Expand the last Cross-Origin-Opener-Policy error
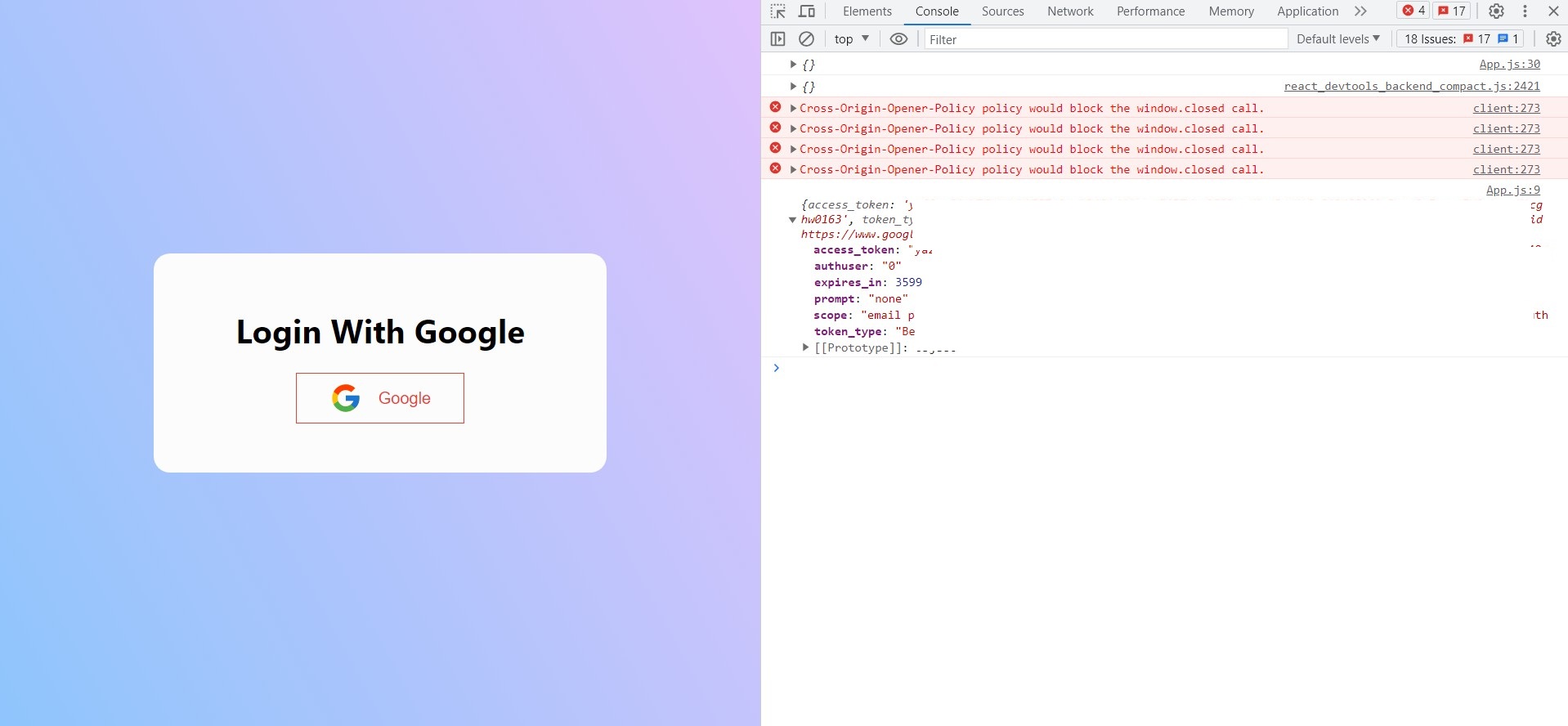The height and width of the screenshot is (726, 1568). (793, 169)
